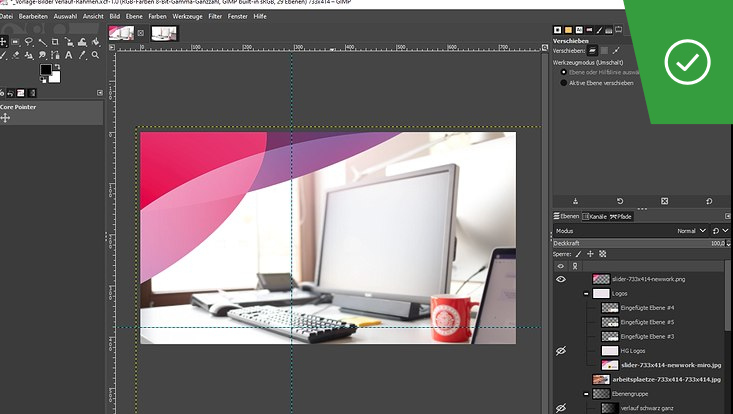Select the Smudge tool
This screenshot has width=733, height=414.
tap(42, 55)
